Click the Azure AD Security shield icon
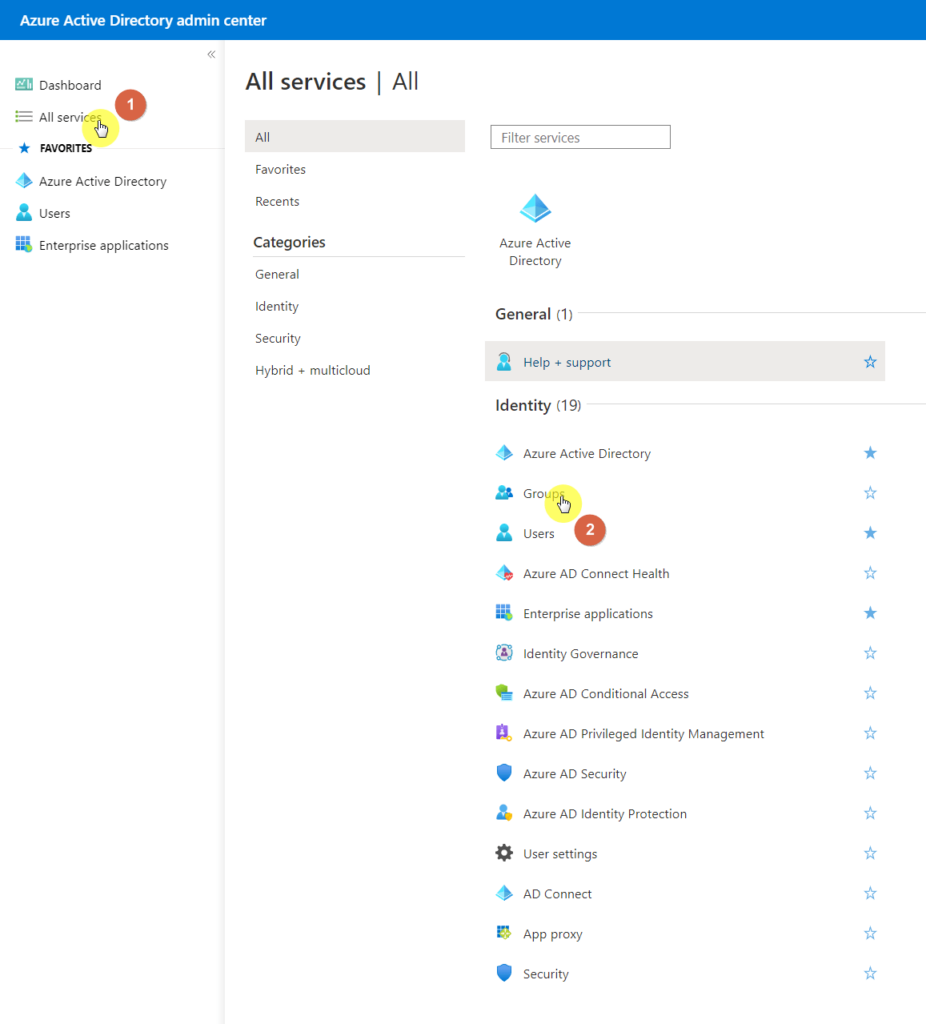 [504, 773]
